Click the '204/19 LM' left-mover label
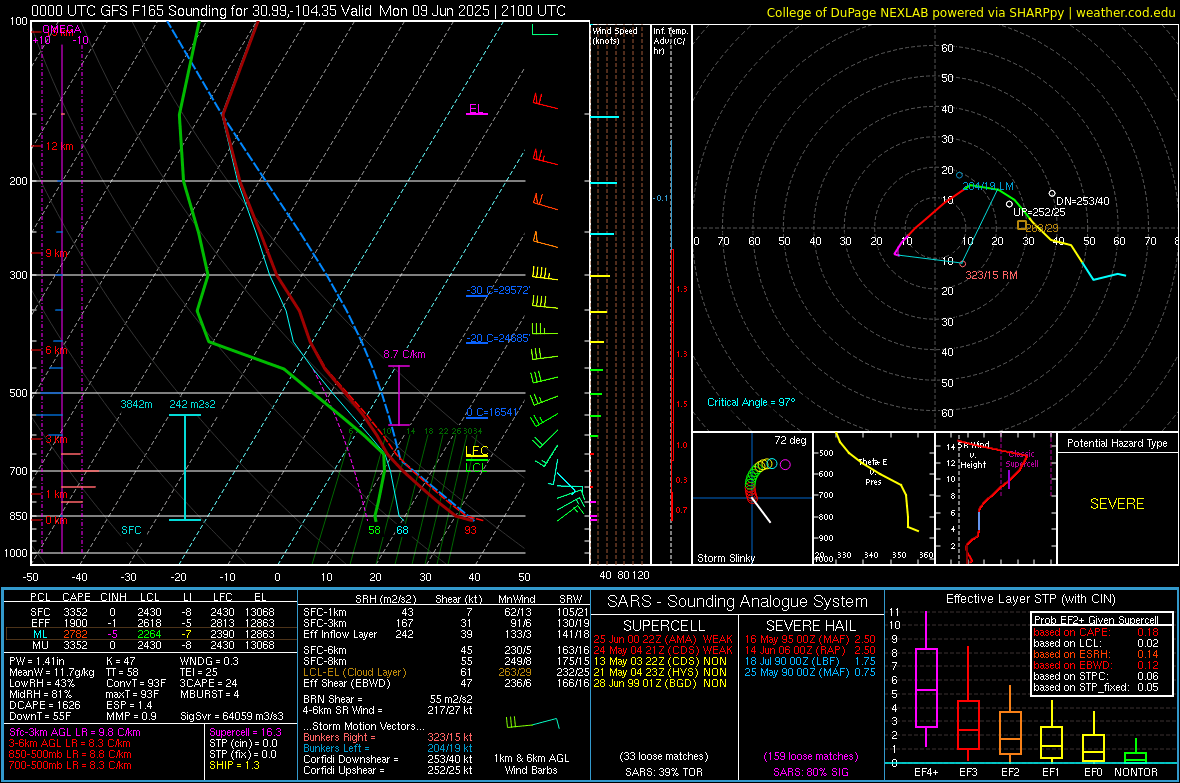This screenshot has height=783, width=1180. [x=988, y=186]
